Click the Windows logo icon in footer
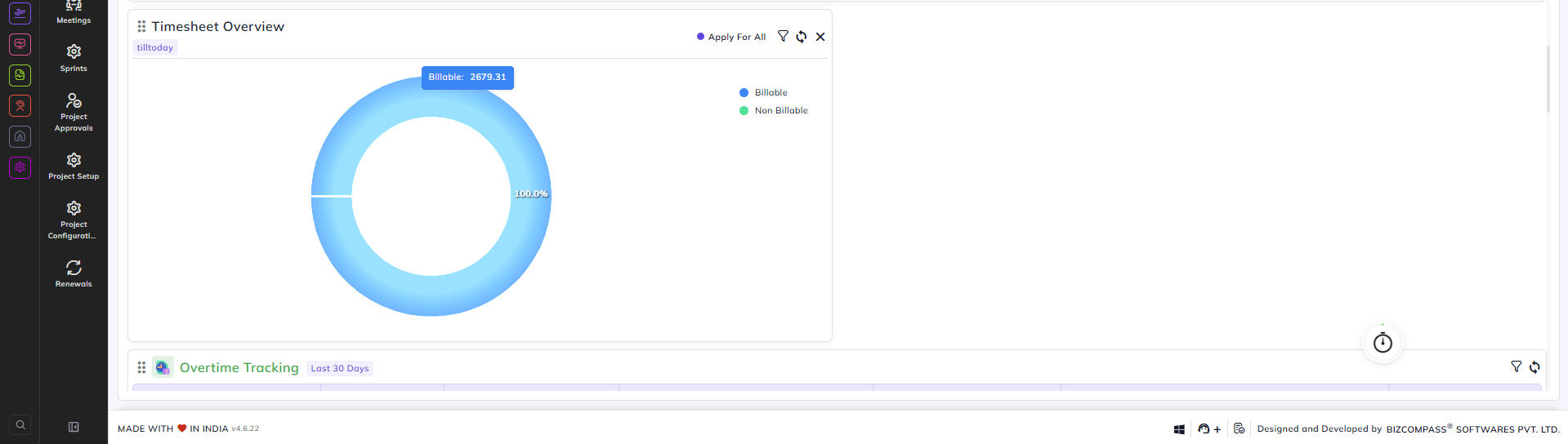Viewport: 1568px width, 444px height. click(x=1179, y=429)
